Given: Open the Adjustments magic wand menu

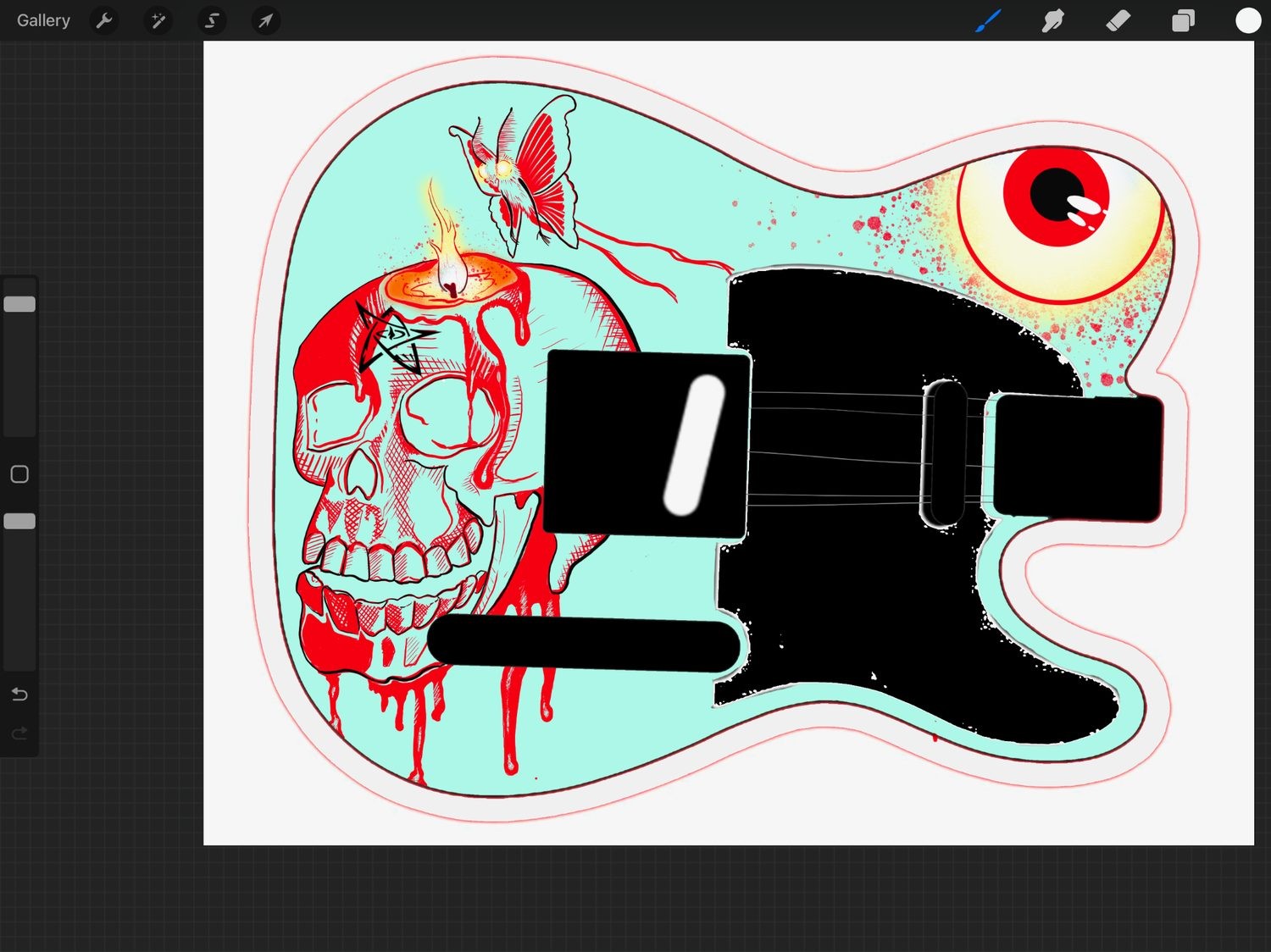Looking at the screenshot, I should pyautogui.click(x=158, y=20).
